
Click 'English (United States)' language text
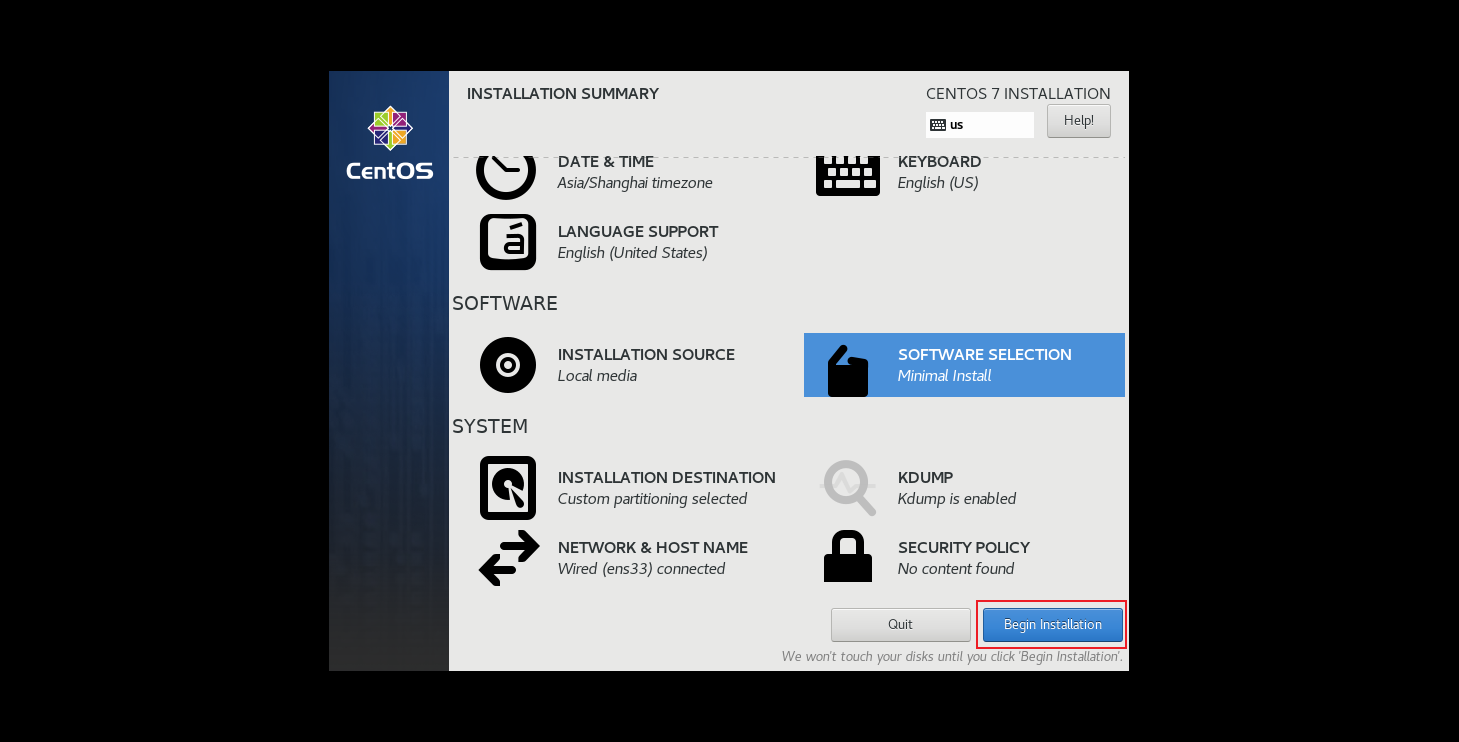click(633, 253)
